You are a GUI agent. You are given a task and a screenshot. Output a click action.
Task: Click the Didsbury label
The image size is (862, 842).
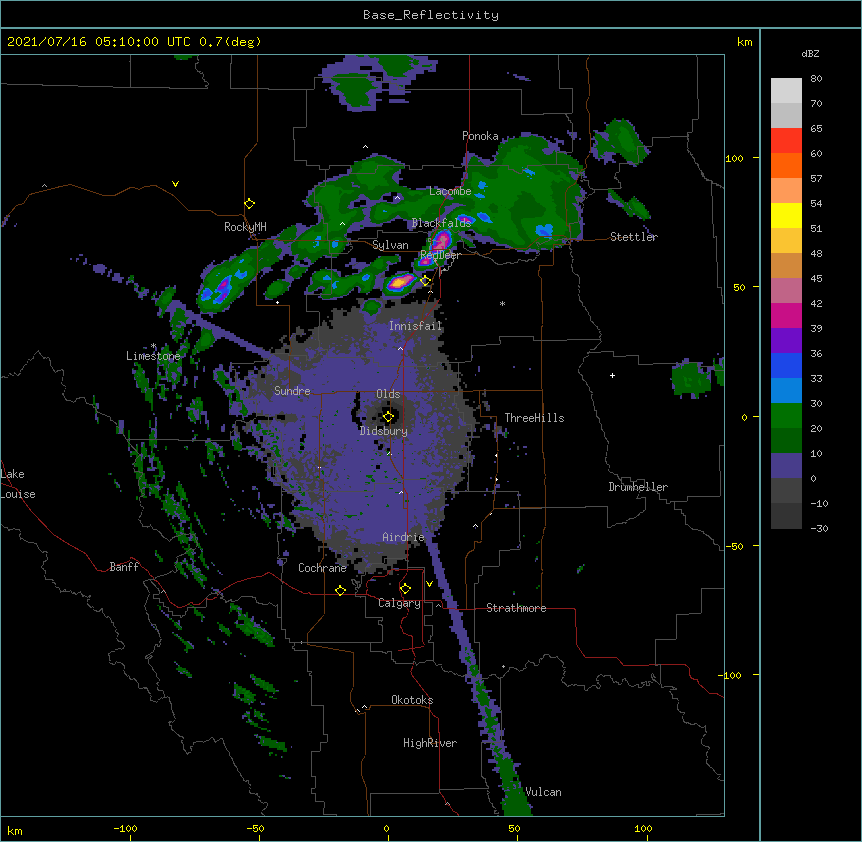(384, 431)
